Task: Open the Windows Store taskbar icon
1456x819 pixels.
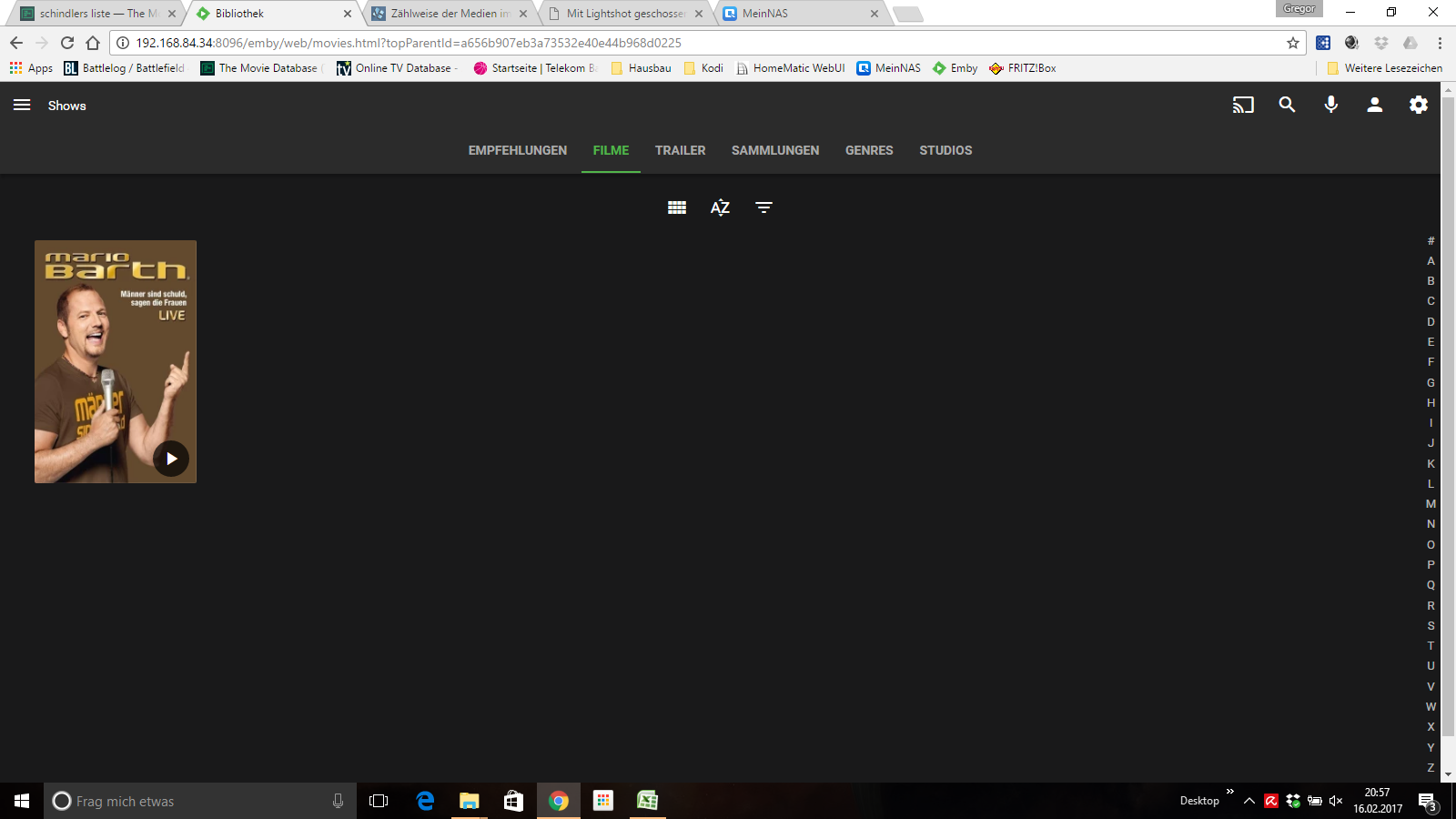Action: tap(514, 801)
